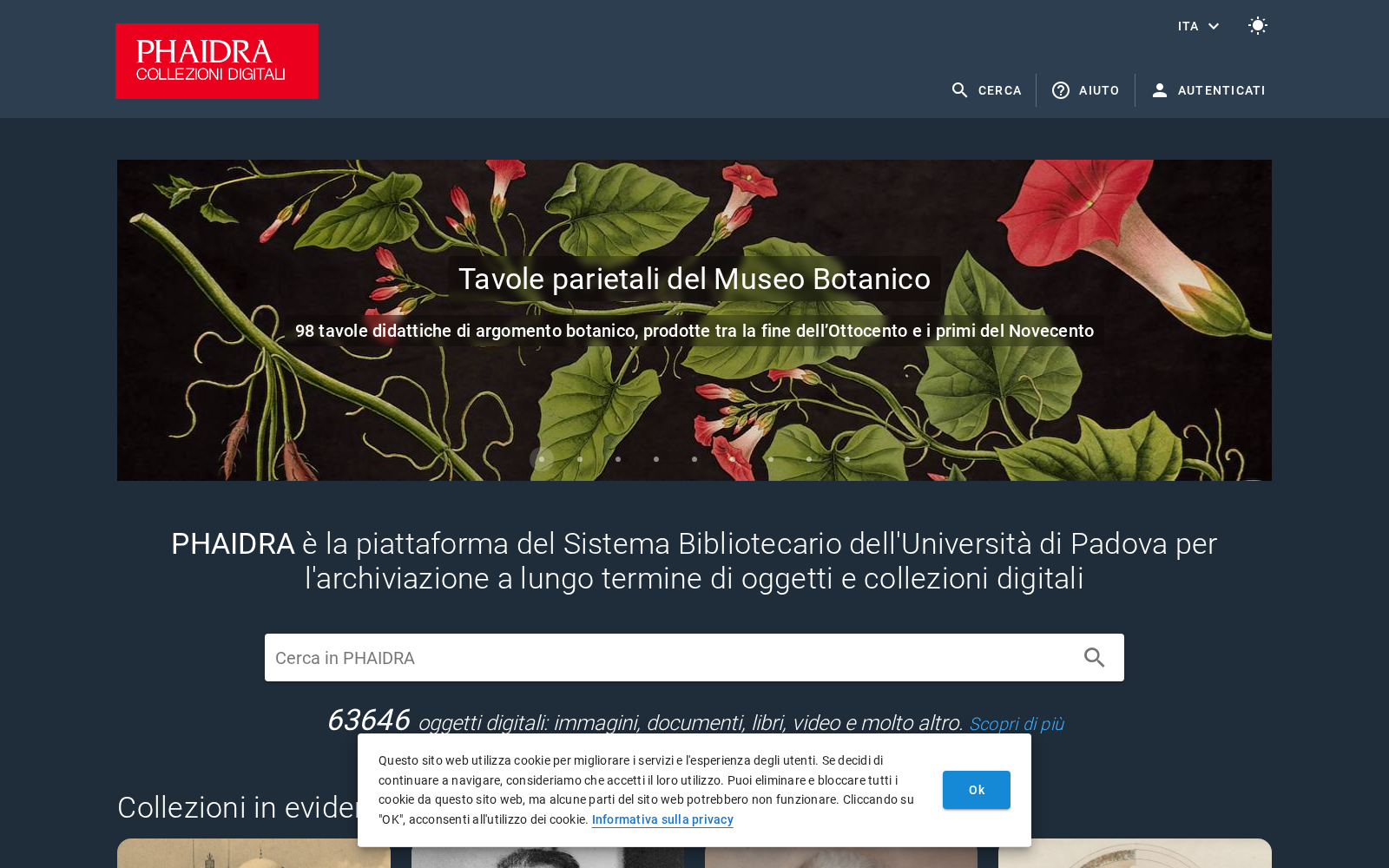Open the CERCA search page from header
The image size is (1389, 868).
(986, 90)
